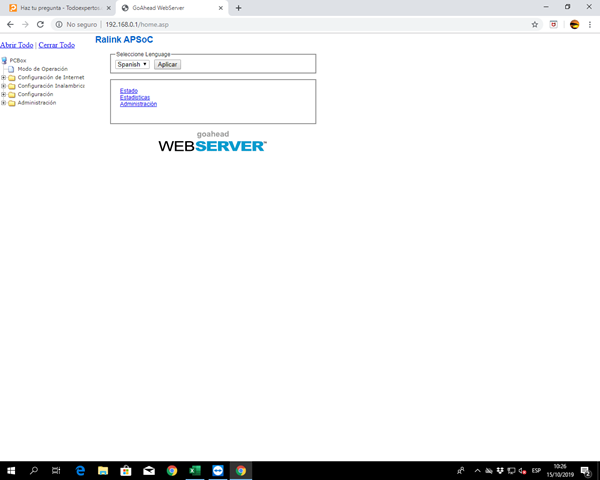Open People icon in system tray
The image size is (600, 480).
pos(461,471)
